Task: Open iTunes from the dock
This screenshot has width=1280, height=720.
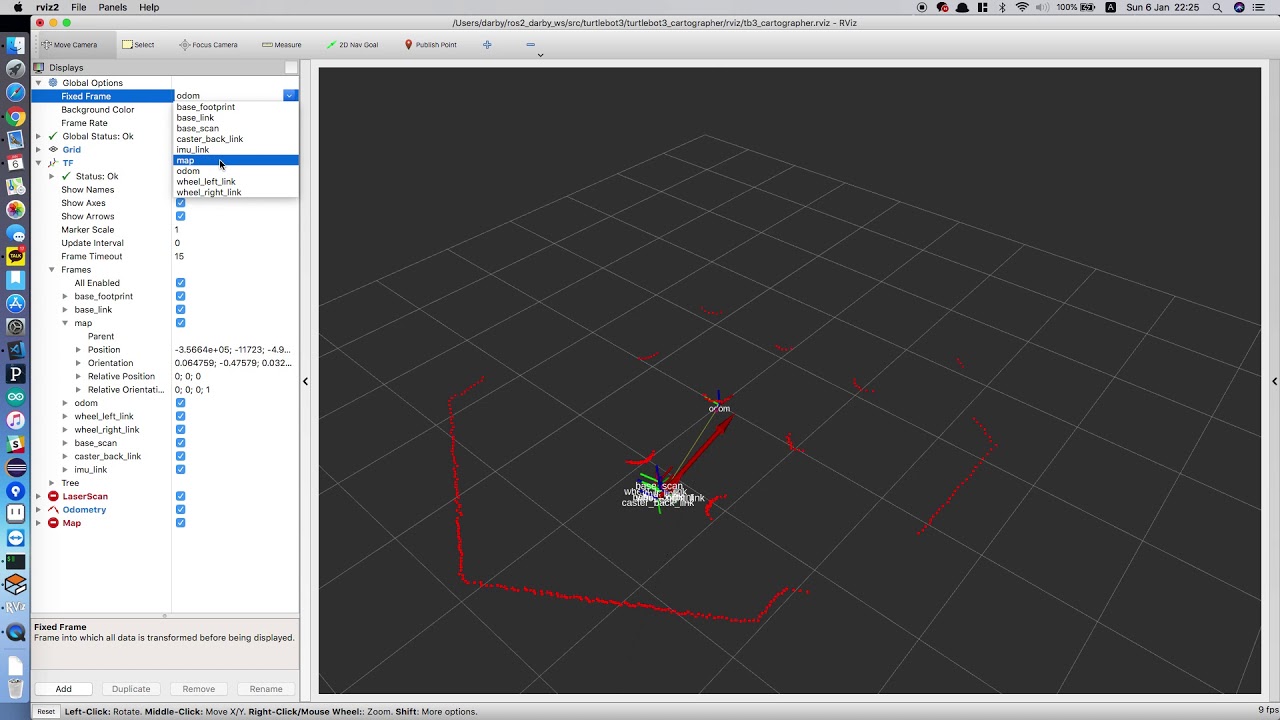Action: [x=15, y=421]
